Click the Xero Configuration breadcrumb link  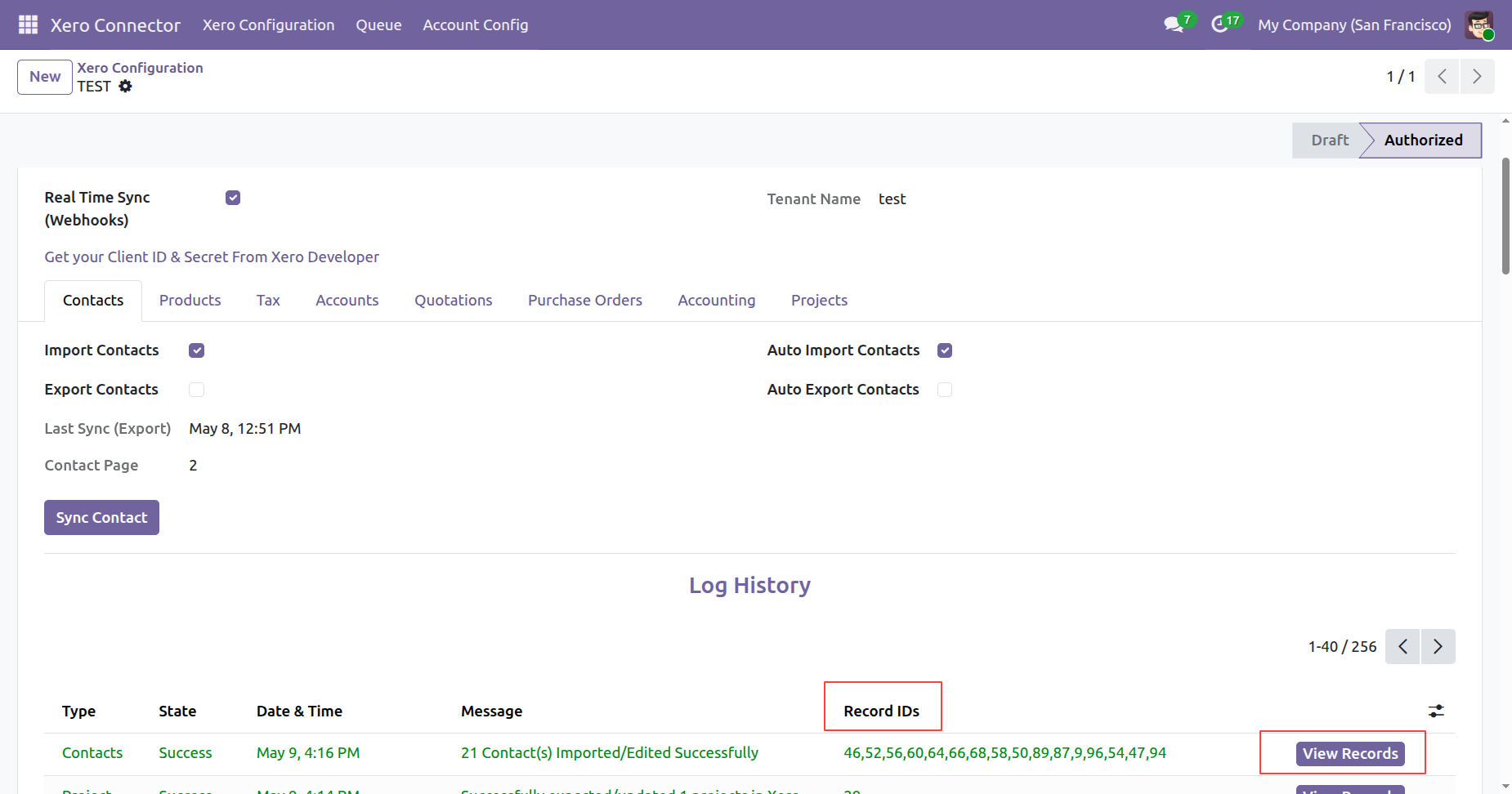[x=140, y=68]
